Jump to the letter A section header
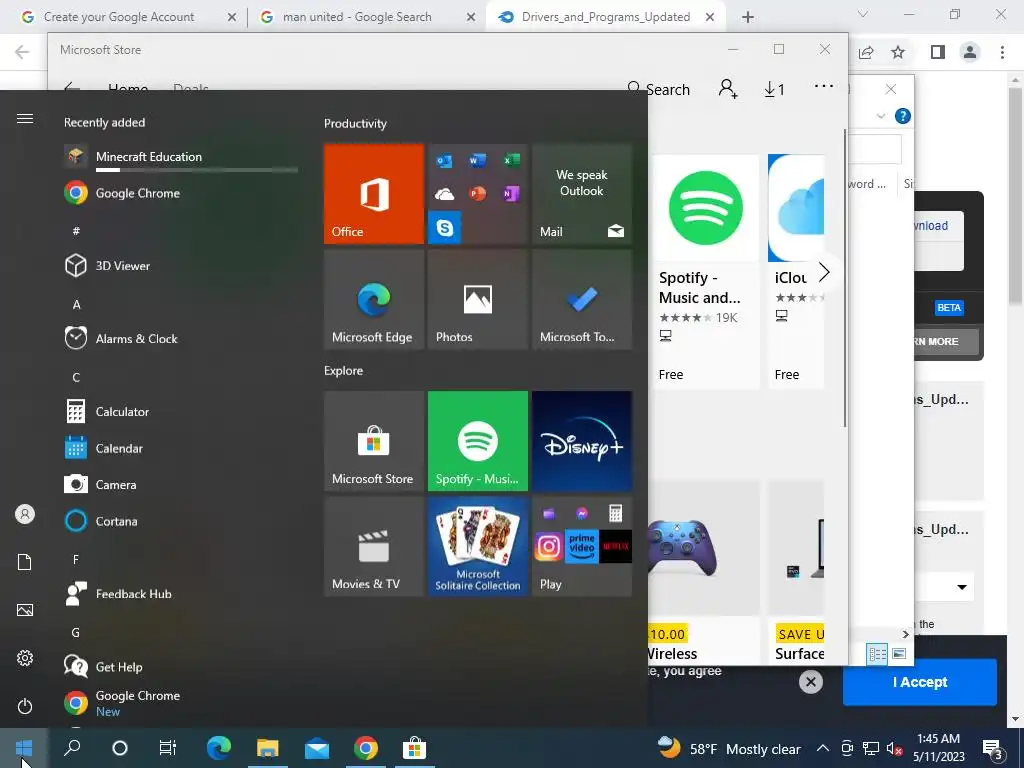Screen dimensions: 1024x768 pyautogui.click(x=76, y=304)
